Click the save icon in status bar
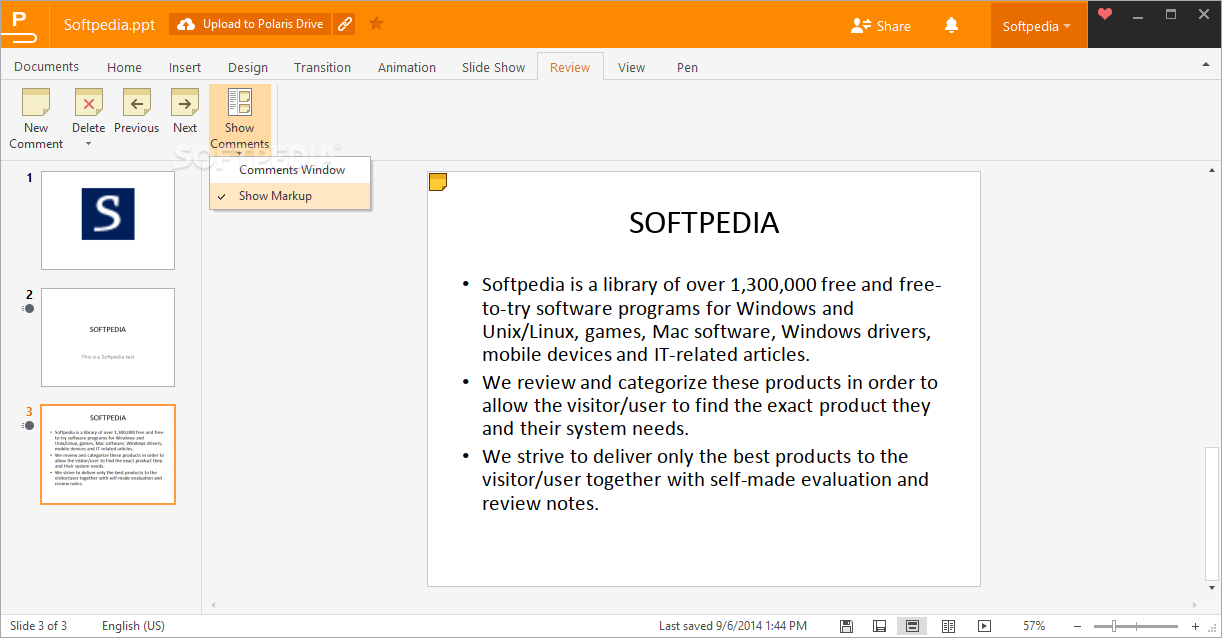The height and width of the screenshot is (638, 1222). [846, 626]
